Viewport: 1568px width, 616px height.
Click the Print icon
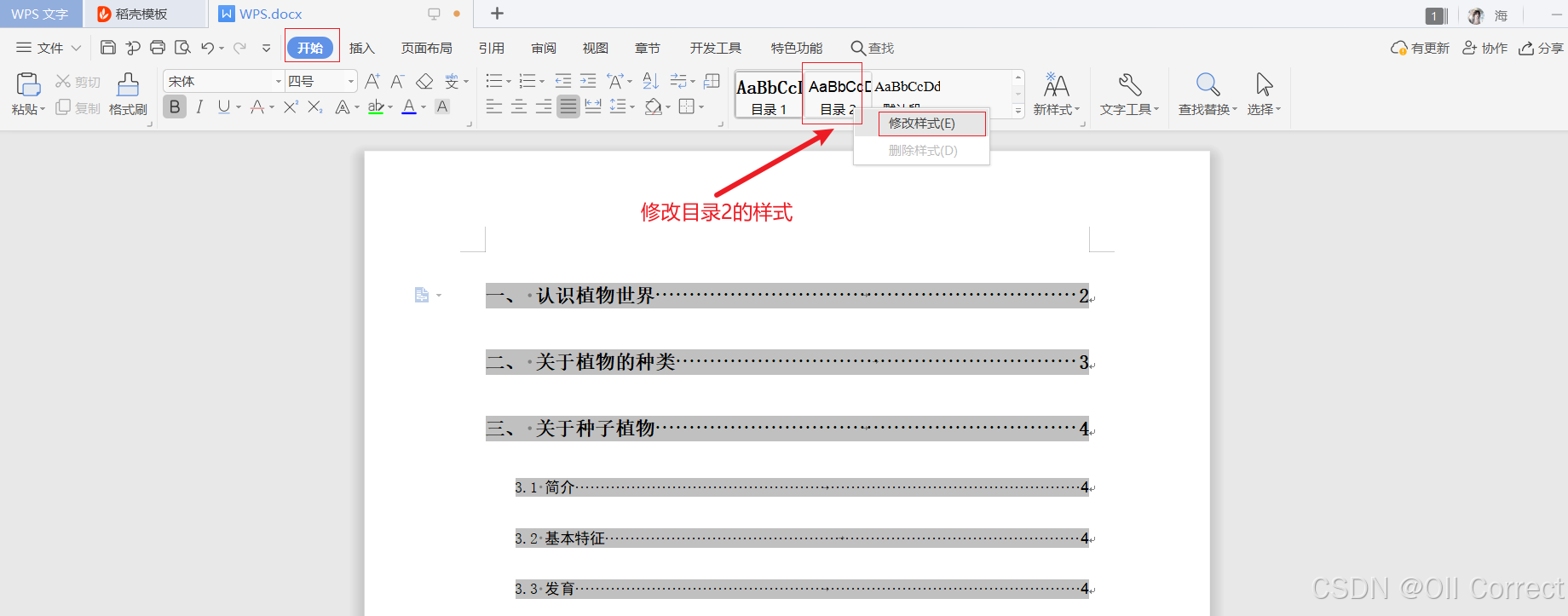[158, 48]
